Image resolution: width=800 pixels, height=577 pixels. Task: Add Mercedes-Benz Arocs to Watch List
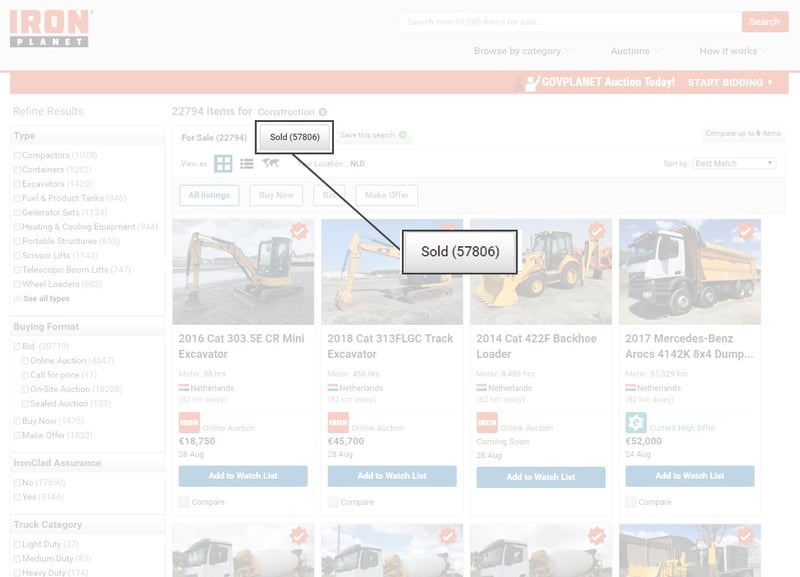pos(690,475)
